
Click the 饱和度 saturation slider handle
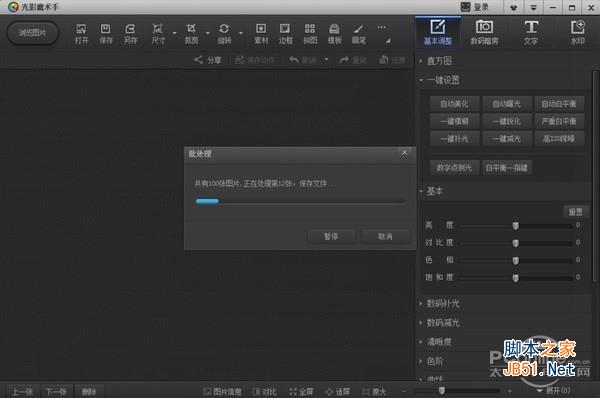[516, 277]
